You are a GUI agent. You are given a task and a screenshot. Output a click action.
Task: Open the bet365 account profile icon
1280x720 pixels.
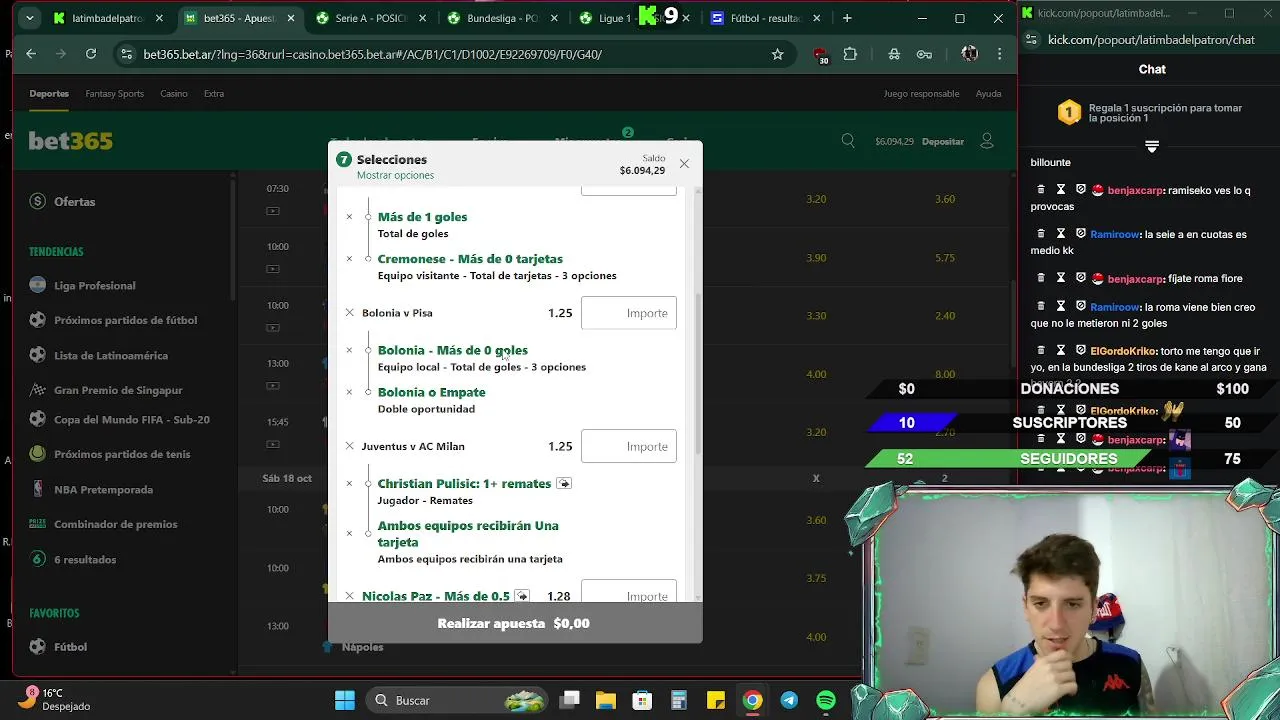coord(987,141)
